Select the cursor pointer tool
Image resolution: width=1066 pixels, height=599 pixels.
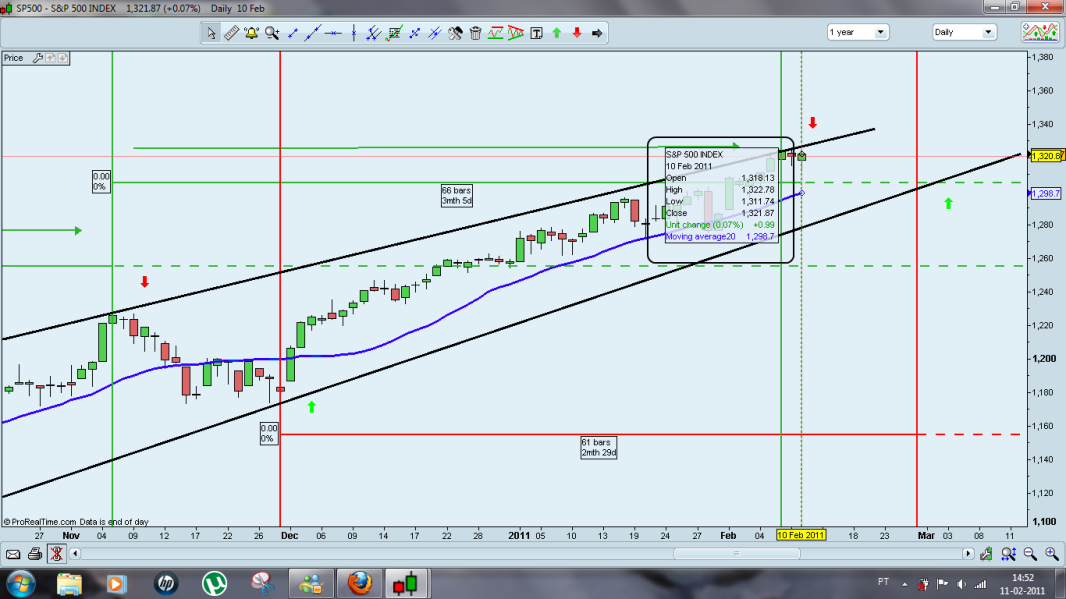pyautogui.click(x=211, y=33)
